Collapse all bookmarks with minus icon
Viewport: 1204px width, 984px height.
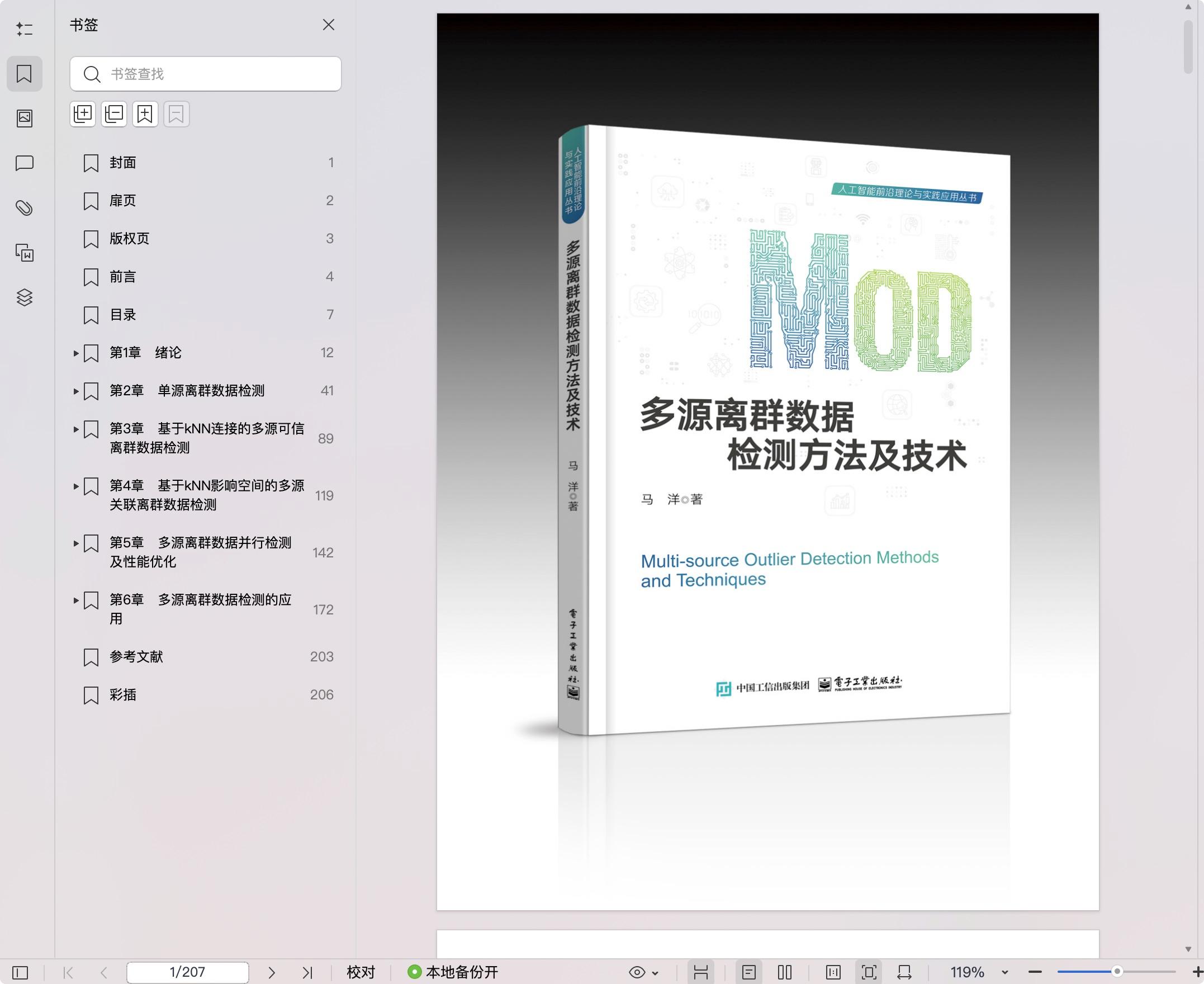(114, 115)
